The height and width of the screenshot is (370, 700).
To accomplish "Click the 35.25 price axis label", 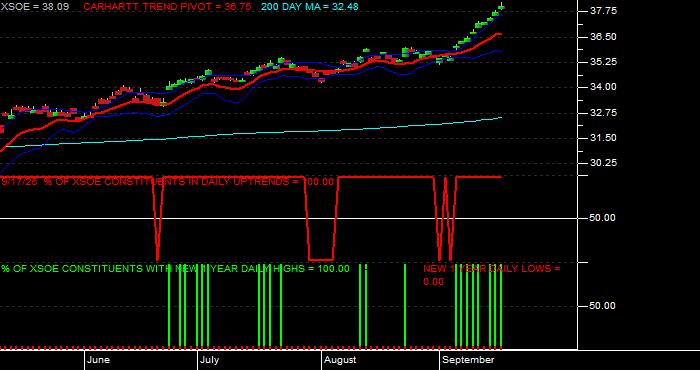I will pyautogui.click(x=603, y=62).
